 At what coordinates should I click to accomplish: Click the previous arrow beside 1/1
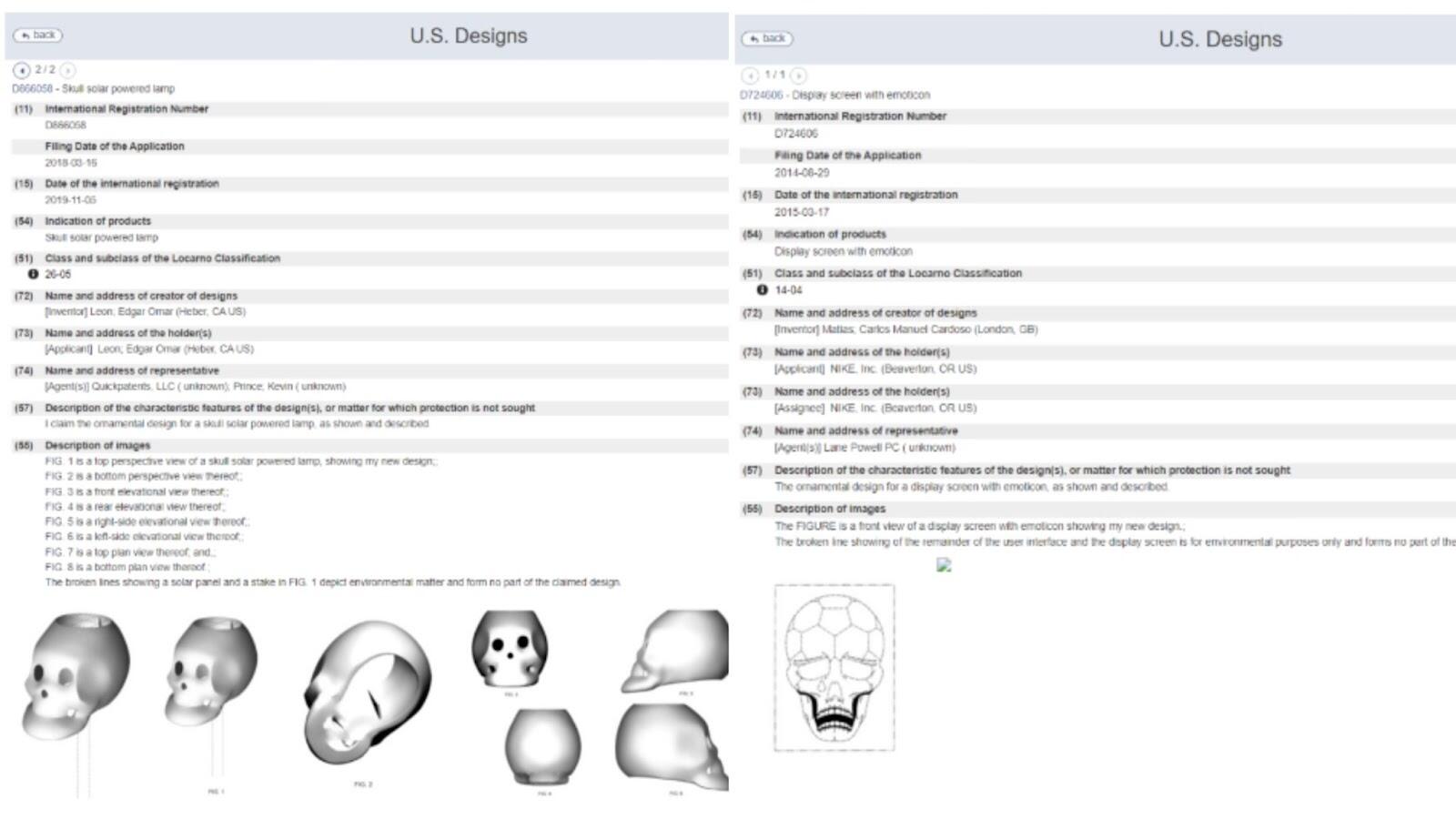[750, 76]
